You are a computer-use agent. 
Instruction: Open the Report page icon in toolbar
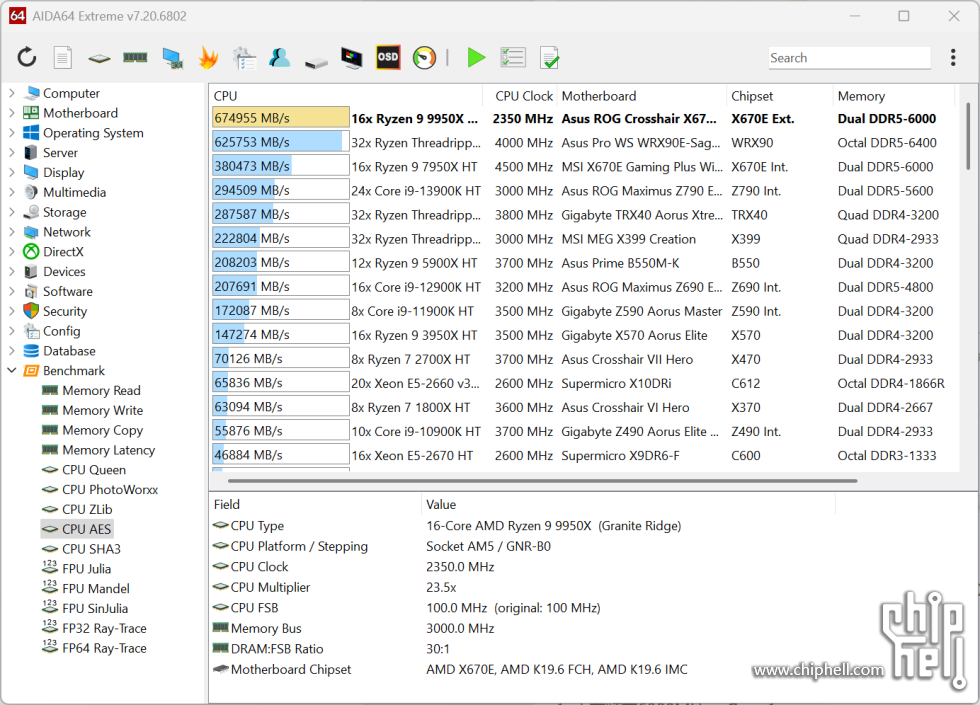62,58
